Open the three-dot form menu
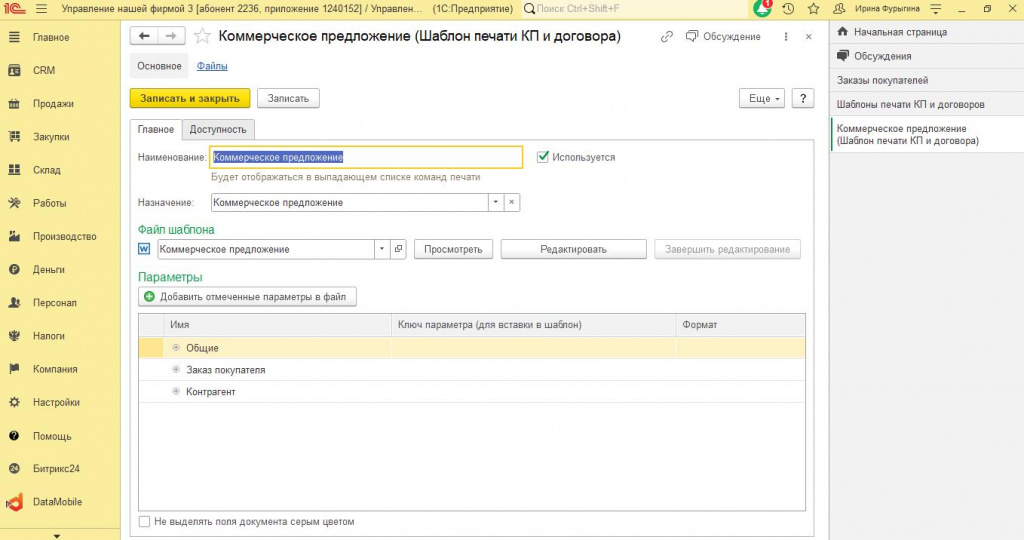Image resolution: width=1024 pixels, height=540 pixels. pyautogui.click(x=786, y=37)
